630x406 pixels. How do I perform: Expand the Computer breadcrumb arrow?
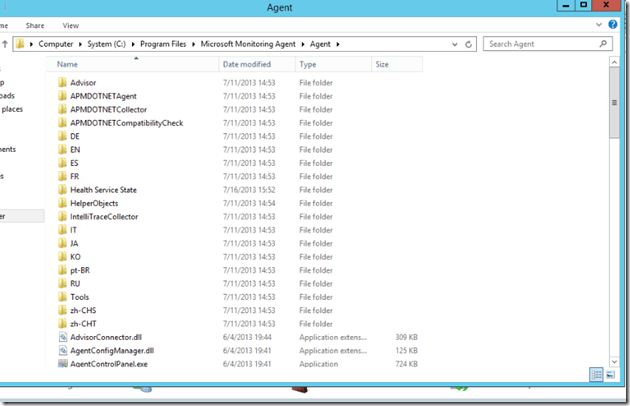[75, 44]
